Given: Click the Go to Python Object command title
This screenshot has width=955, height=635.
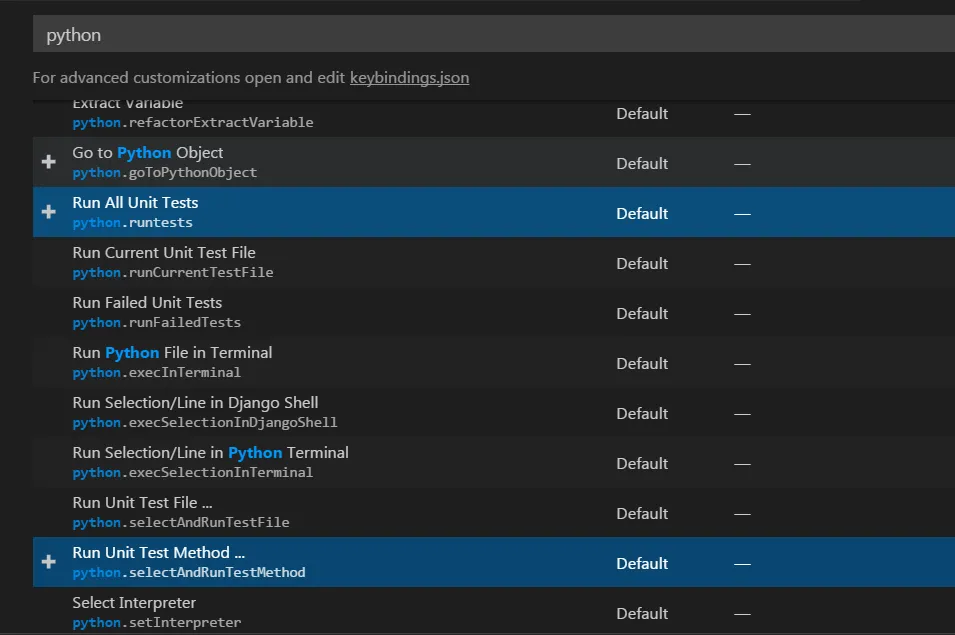Looking at the screenshot, I should (148, 153).
